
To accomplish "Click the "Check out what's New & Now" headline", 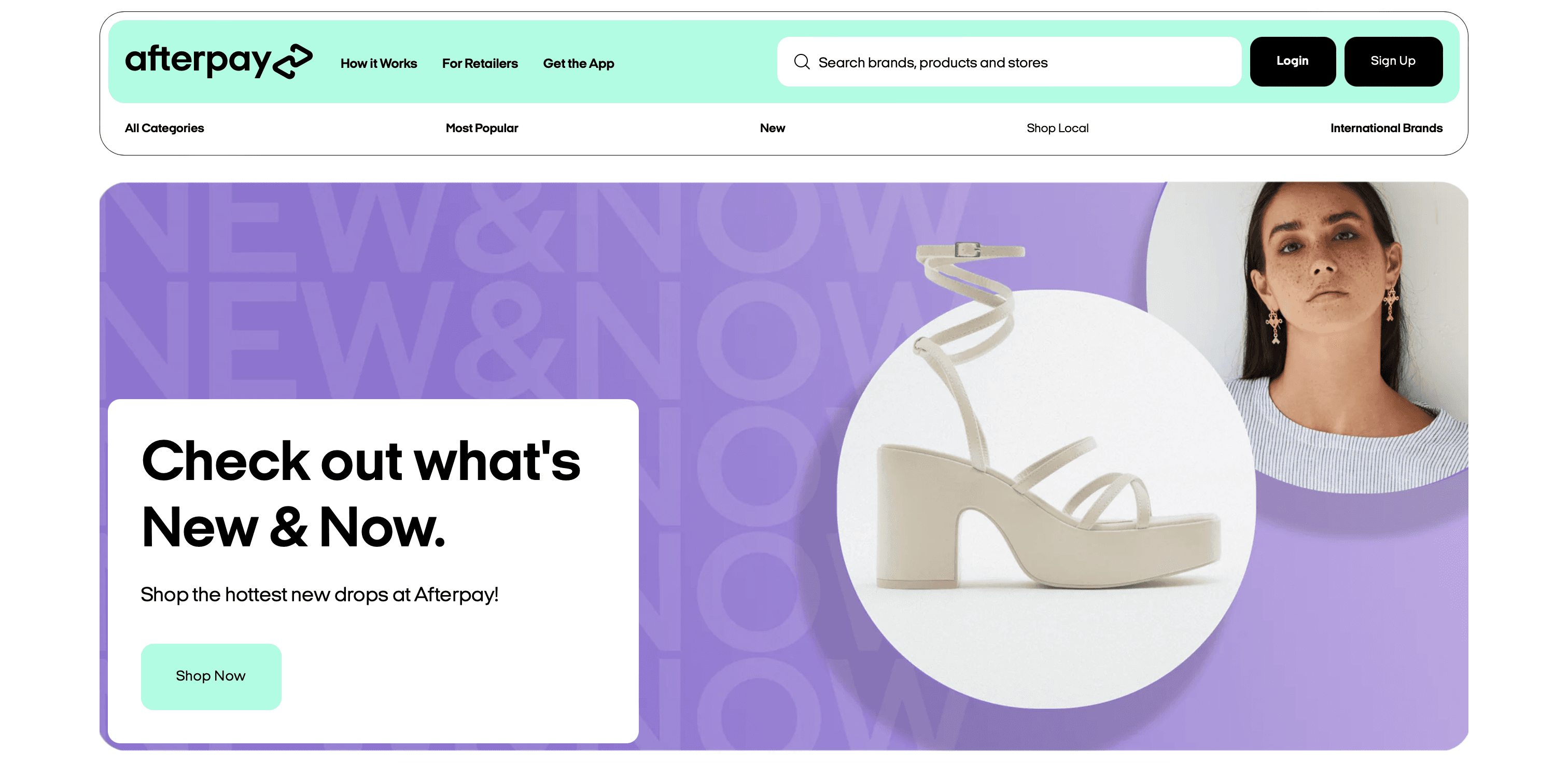I will (x=360, y=493).
